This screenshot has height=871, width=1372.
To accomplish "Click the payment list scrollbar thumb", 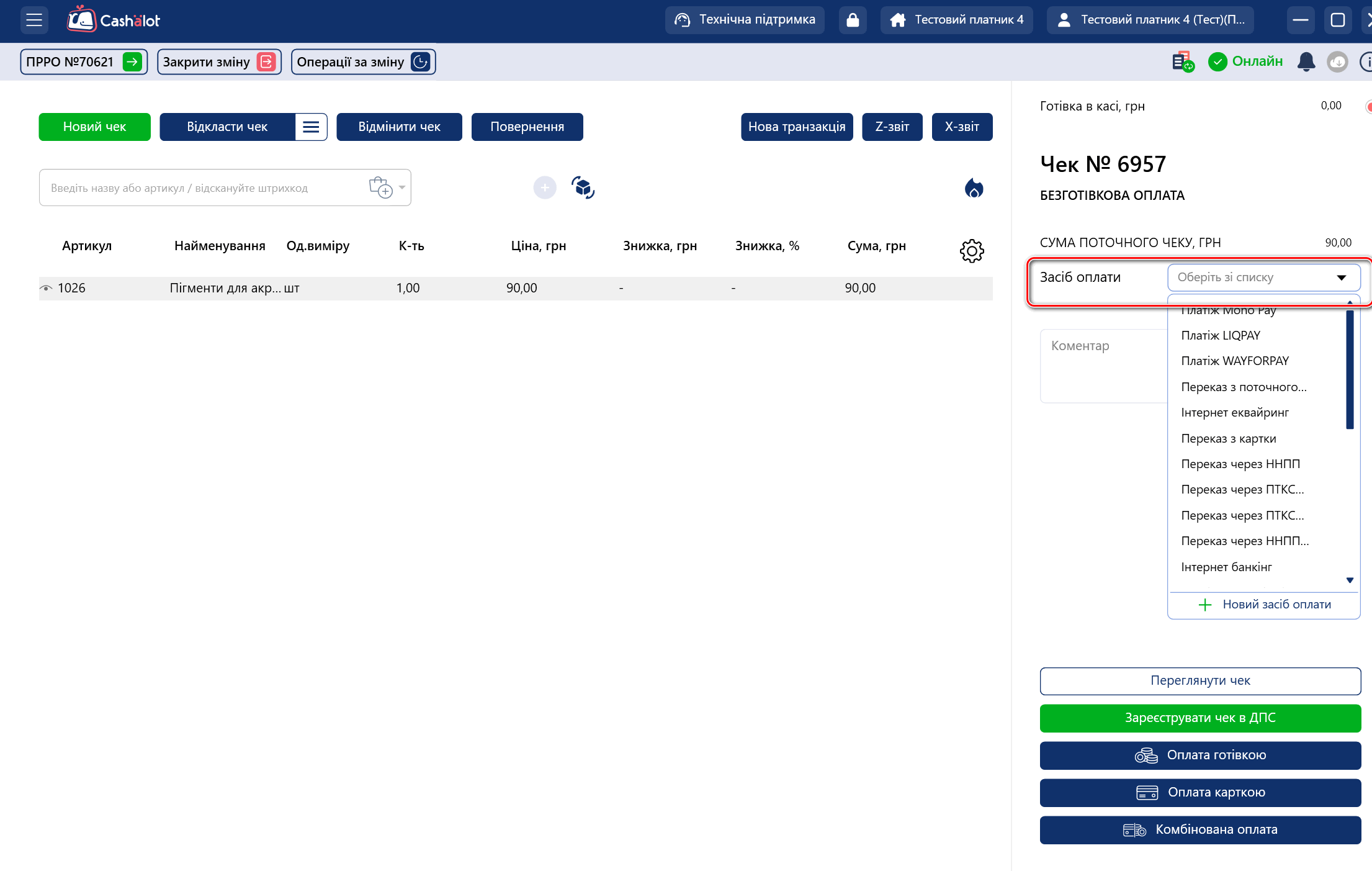I will 1349,369.
